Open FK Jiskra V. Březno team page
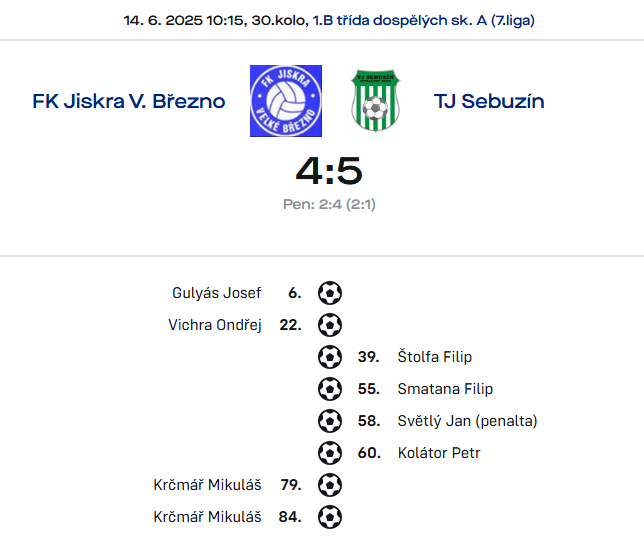This screenshot has height=551, width=644. tap(129, 101)
